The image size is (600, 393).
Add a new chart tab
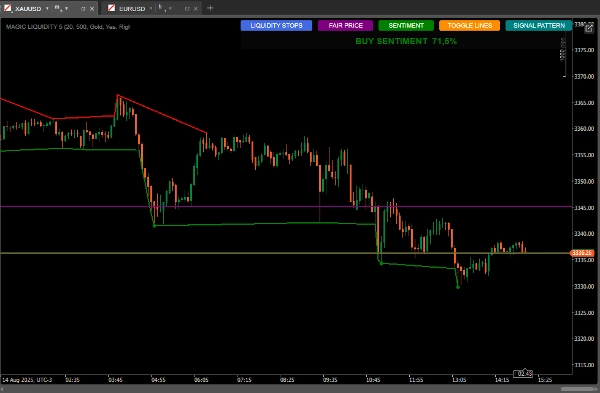click(x=210, y=8)
